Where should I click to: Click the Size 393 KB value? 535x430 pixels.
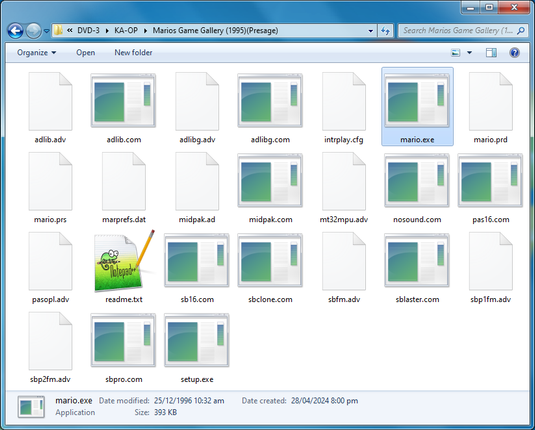tap(165, 412)
